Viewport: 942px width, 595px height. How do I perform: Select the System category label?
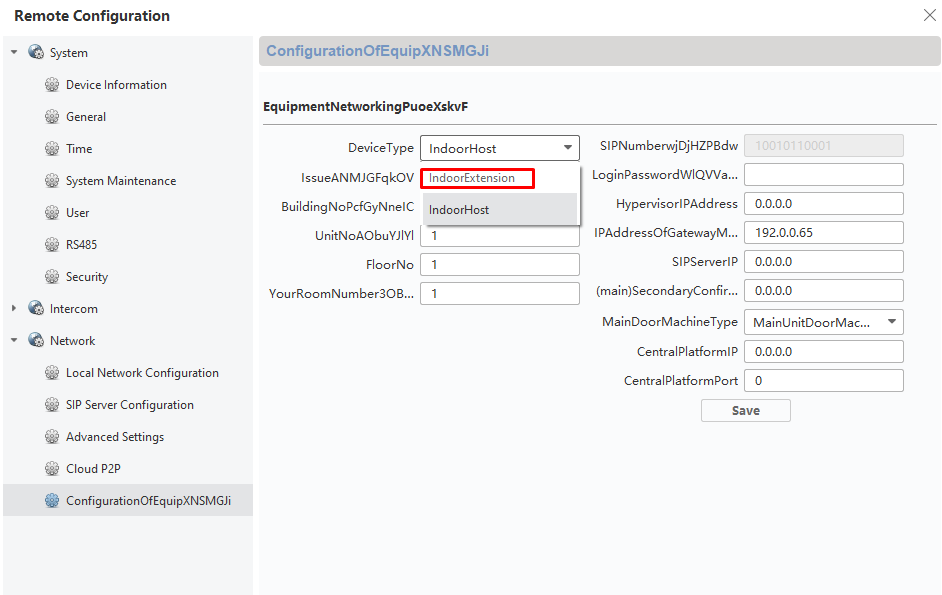tap(68, 52)
